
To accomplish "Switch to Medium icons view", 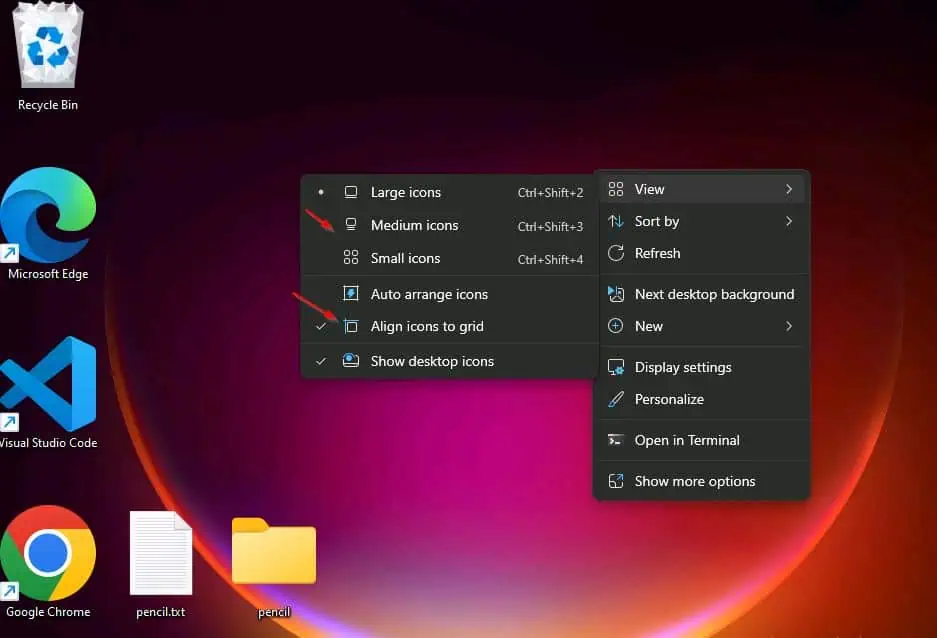I will click(449, 225).
